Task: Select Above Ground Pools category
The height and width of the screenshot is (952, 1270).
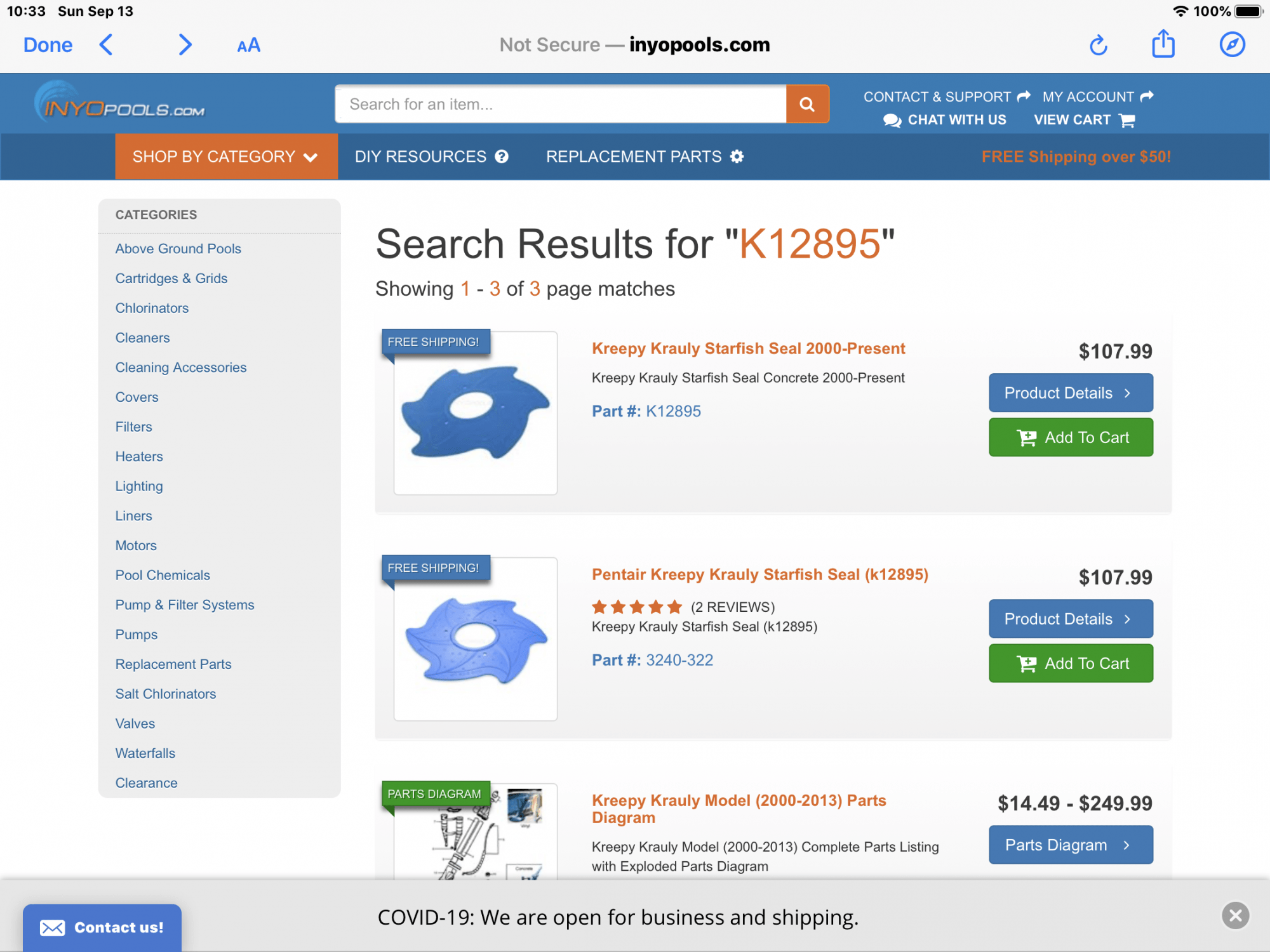Action: click(x=178, y=249)
